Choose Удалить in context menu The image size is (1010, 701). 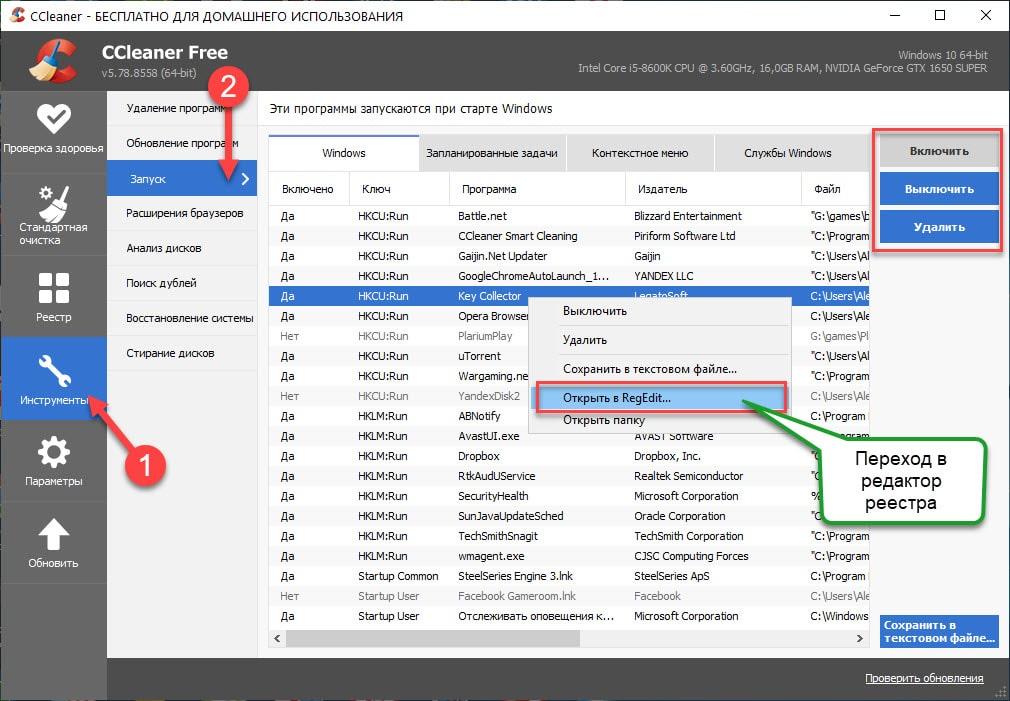click(660, 340)
